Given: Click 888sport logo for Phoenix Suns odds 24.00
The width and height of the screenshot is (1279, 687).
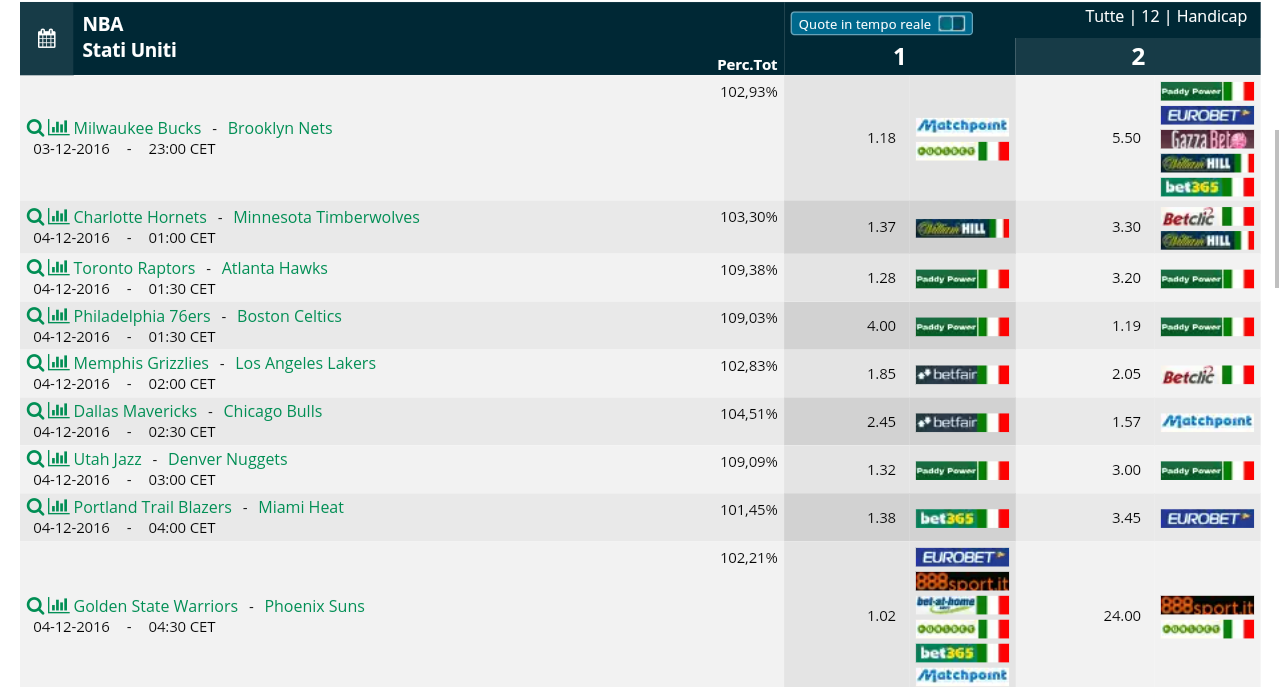Looking at the screenshot, I should (1207, 605).
